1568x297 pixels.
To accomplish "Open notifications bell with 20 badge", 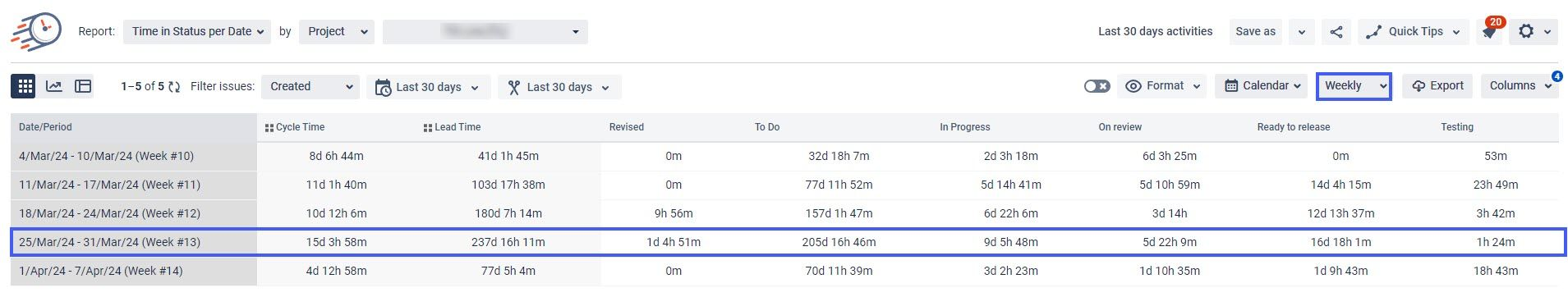I will [1490, 31].
